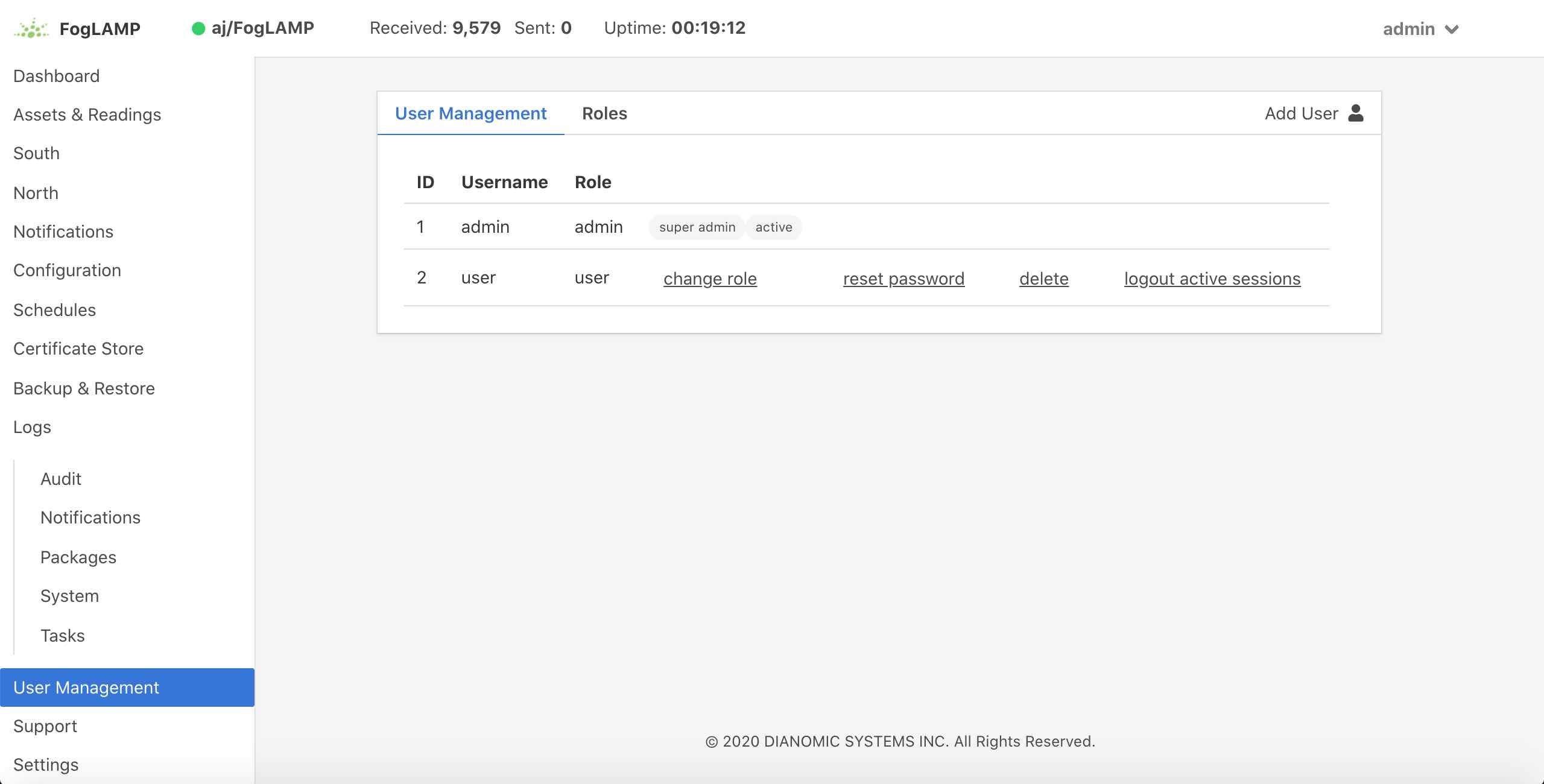Screen dimensions: 1544x784
Task: Select the User Management tab
Action: point(470,112)
